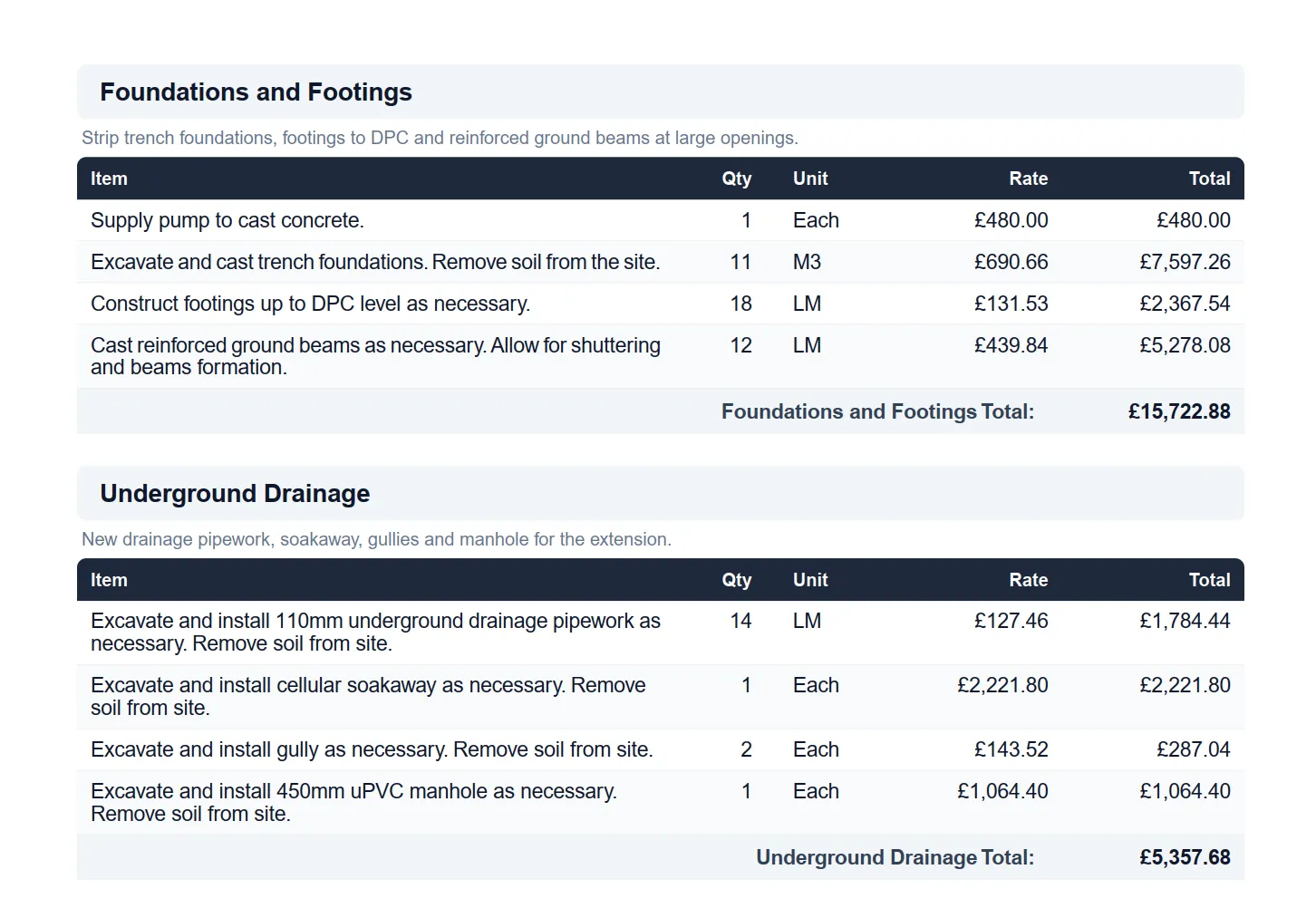
Task: Click the Foundations and Footings section heading
Action: point(256,92)
